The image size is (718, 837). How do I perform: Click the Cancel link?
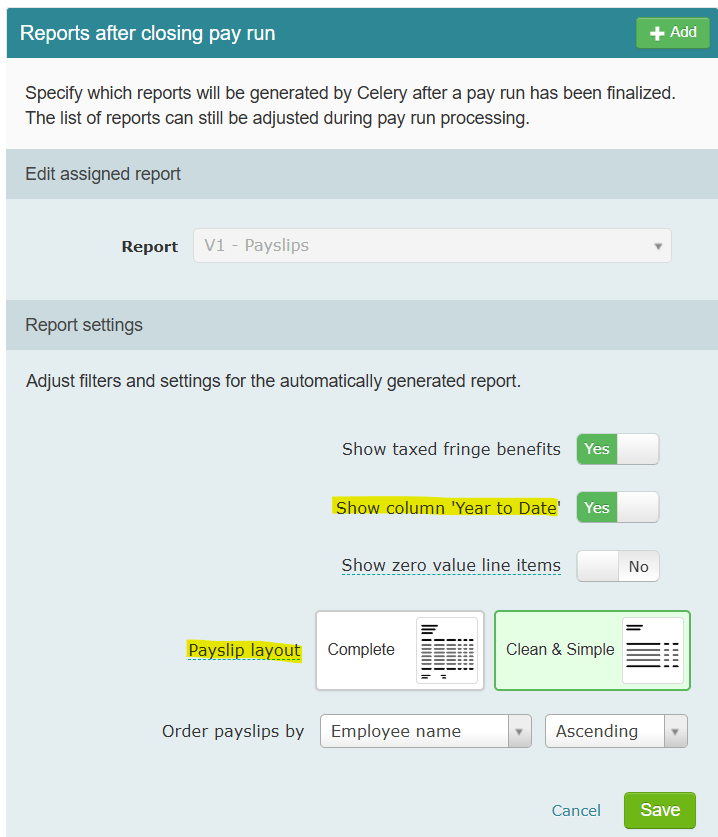pos(576,810)
